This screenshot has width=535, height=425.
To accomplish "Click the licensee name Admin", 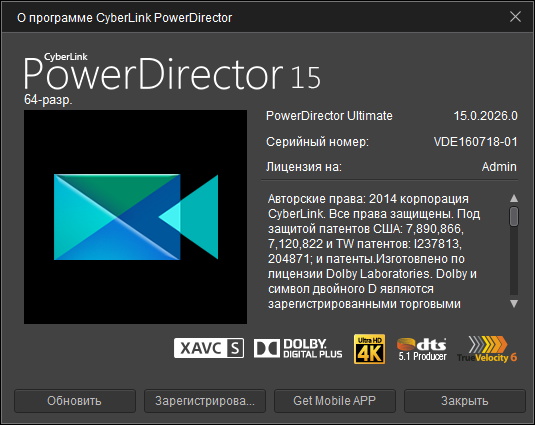I will 499,167.
